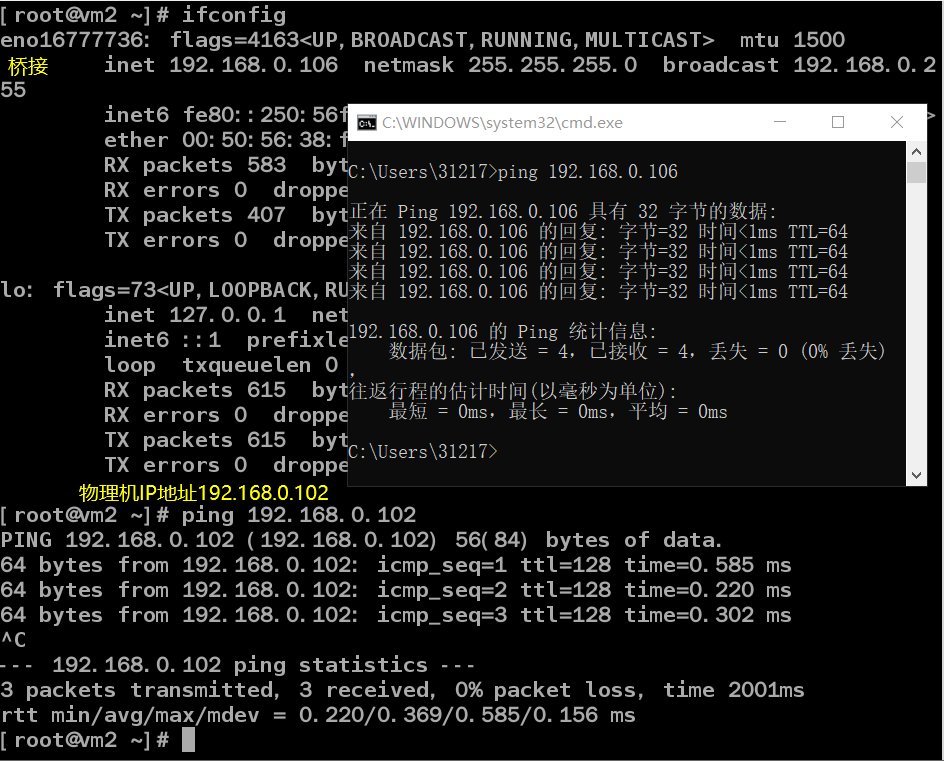Viewport: 944px width, 761px height.
Task: Click the C:\WINDOWS\system32\cmd.exe title text
Action: (502, 123)
